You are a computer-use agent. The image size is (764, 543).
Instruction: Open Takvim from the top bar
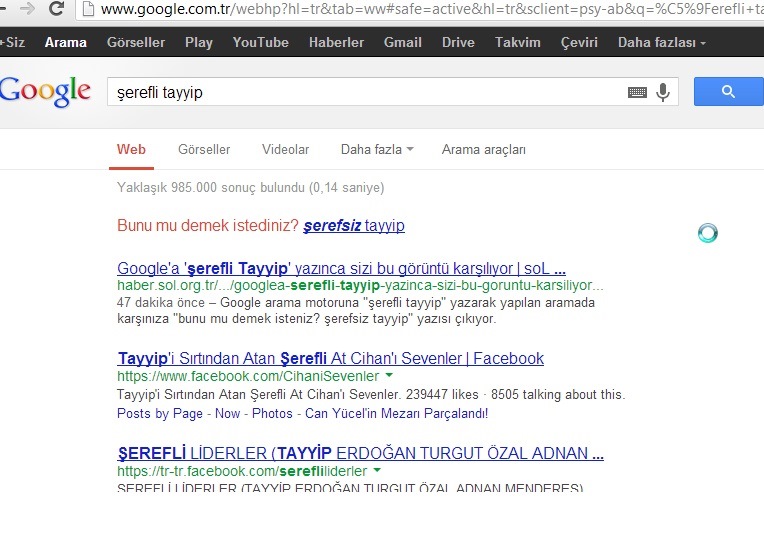[517, 42]
